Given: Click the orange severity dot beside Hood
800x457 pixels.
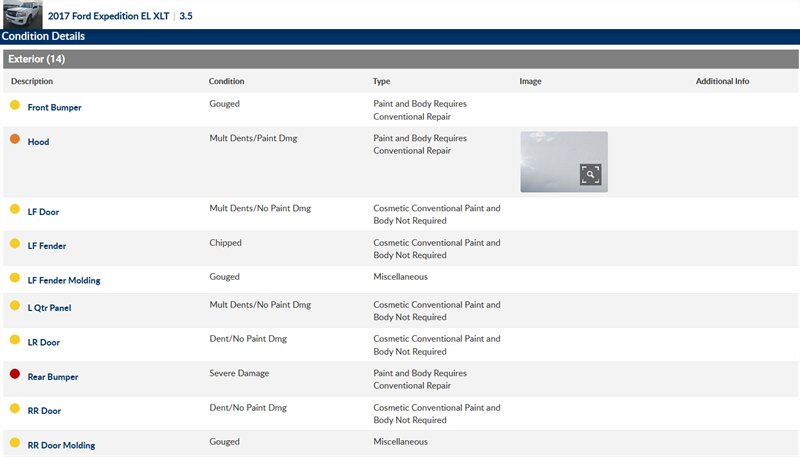Looking at the screenshot, I should [x=15, y=140].
